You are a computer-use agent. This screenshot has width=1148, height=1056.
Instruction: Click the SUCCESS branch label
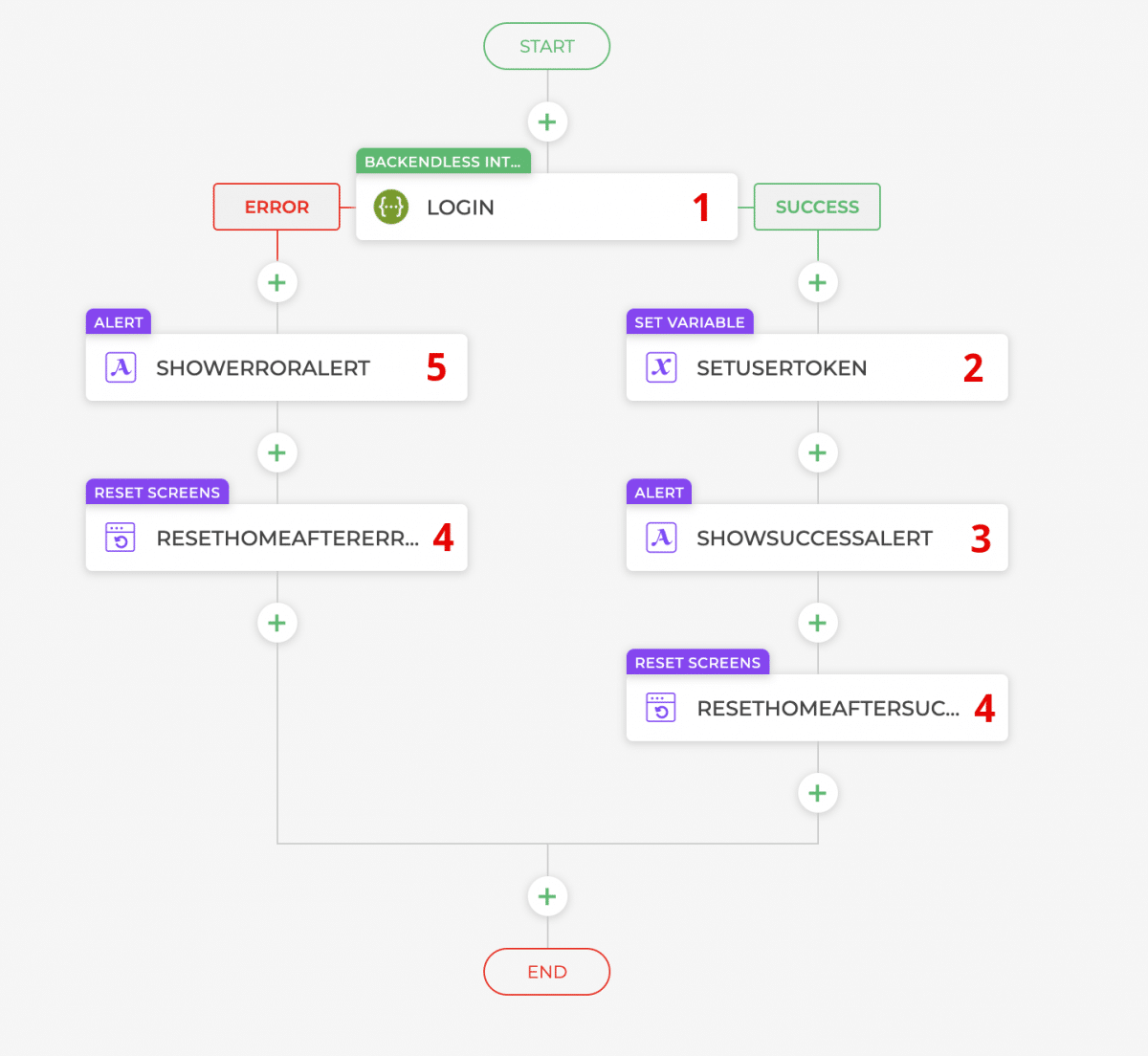coord(817,207)
